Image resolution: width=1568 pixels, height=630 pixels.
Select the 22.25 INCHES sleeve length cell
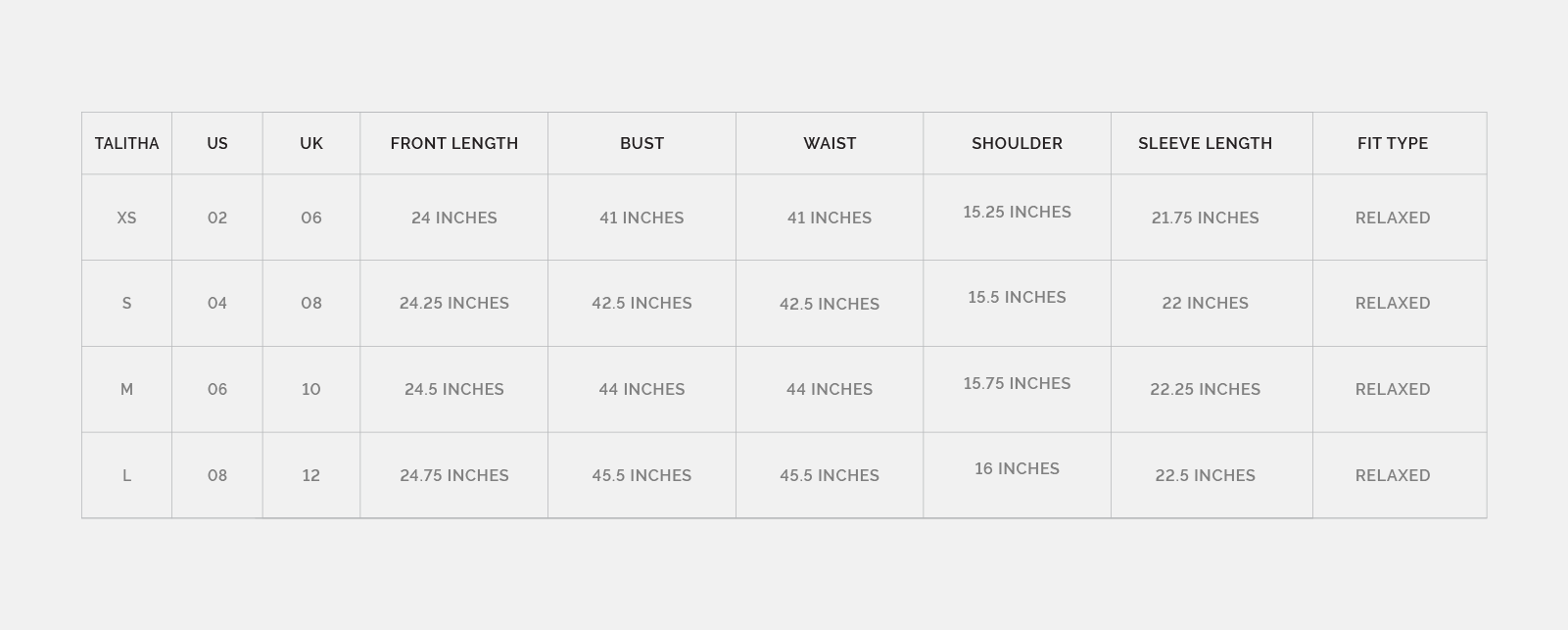tap(1205, 389)
